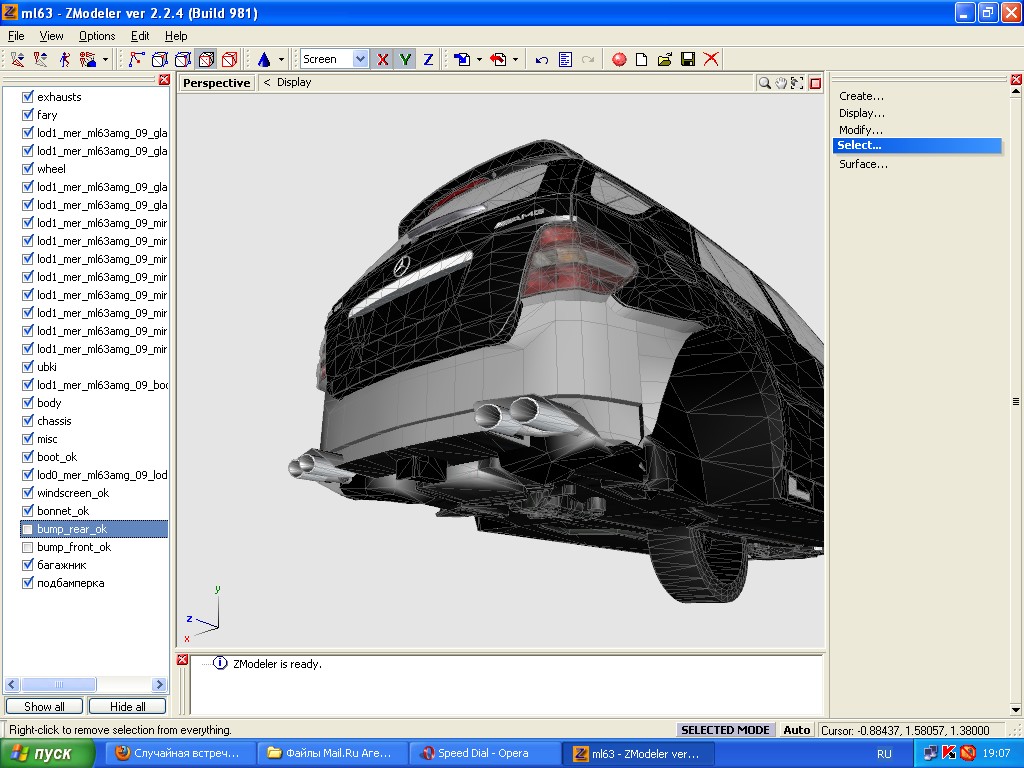Open the File menu
The height and width of the screenshot is (768, 1024).
[x=16, y=36]
